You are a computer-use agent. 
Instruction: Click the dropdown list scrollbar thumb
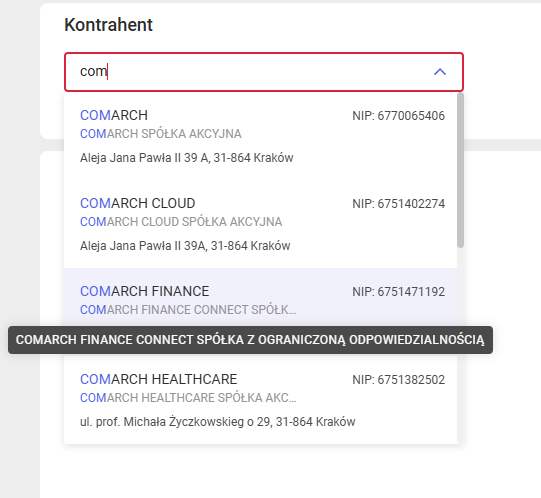pos(460,170)
